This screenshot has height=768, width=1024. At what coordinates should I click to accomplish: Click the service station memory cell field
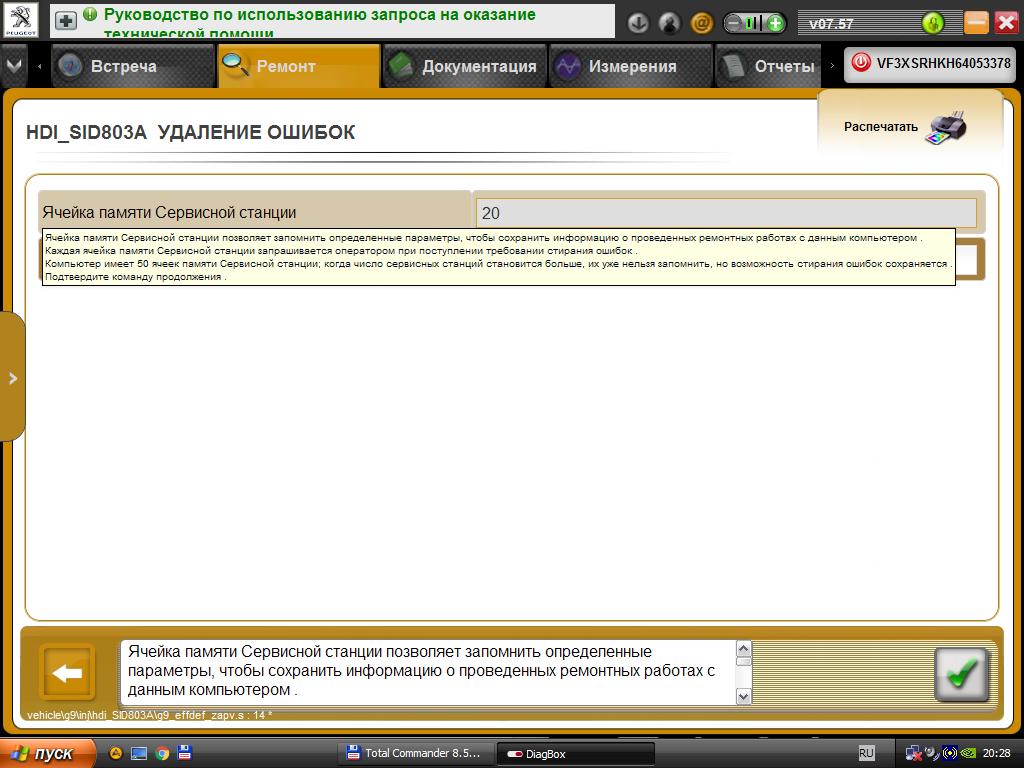[725, 212]
